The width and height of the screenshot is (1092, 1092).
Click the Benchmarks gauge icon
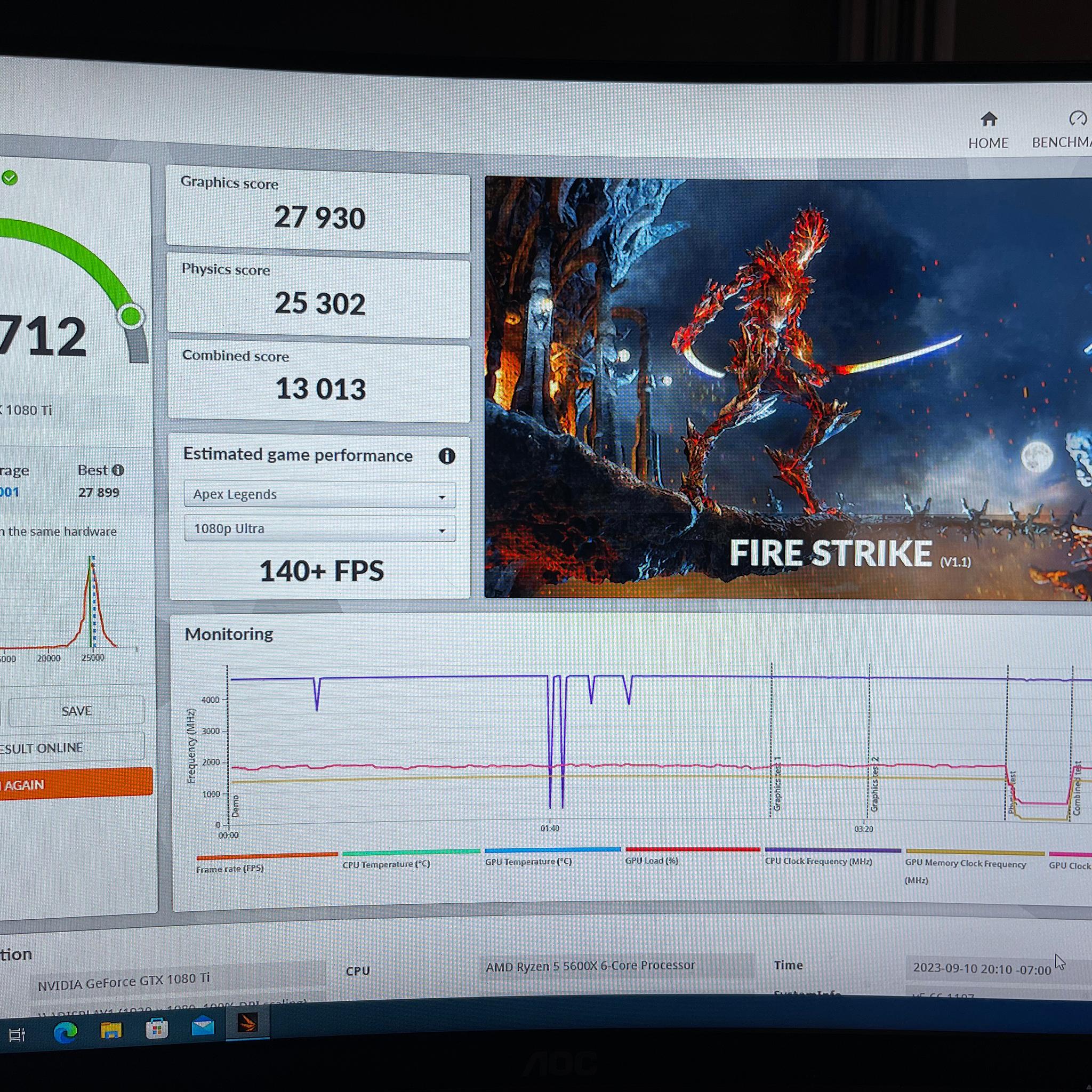click(1077, 119)
